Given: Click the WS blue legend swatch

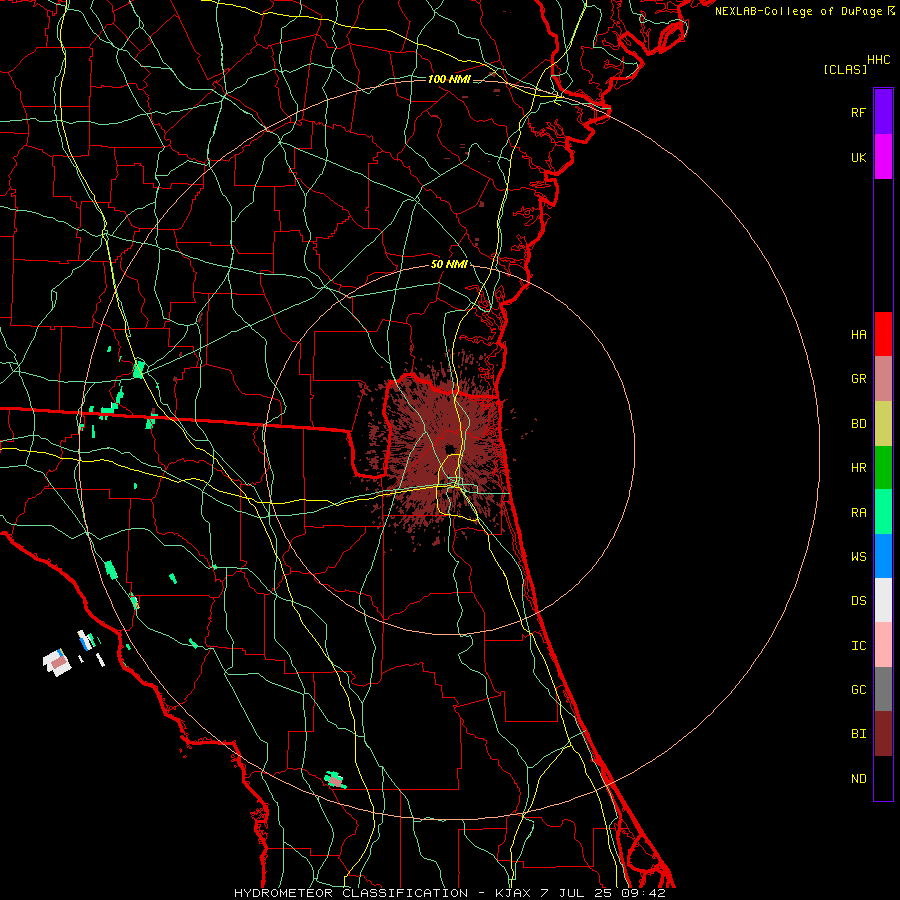Looking at the screenshot, I should pyautogui.click(x=883, y=556).
